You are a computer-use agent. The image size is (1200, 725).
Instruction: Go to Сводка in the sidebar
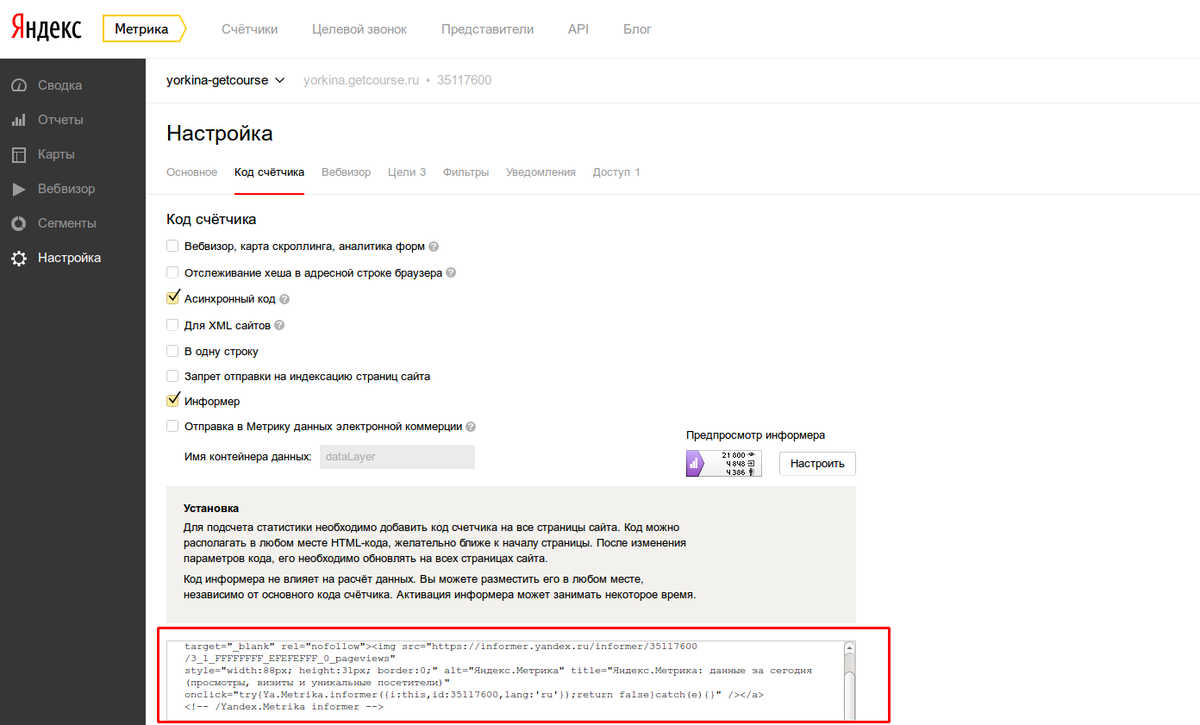point(60,86)
